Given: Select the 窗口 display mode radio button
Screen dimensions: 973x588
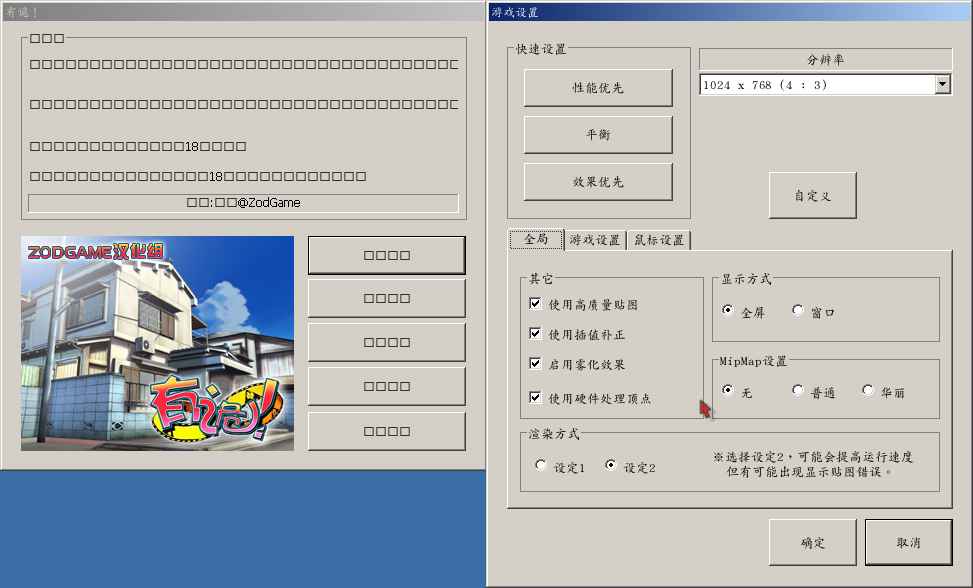Looking at the screenshot, I should 798,310.
